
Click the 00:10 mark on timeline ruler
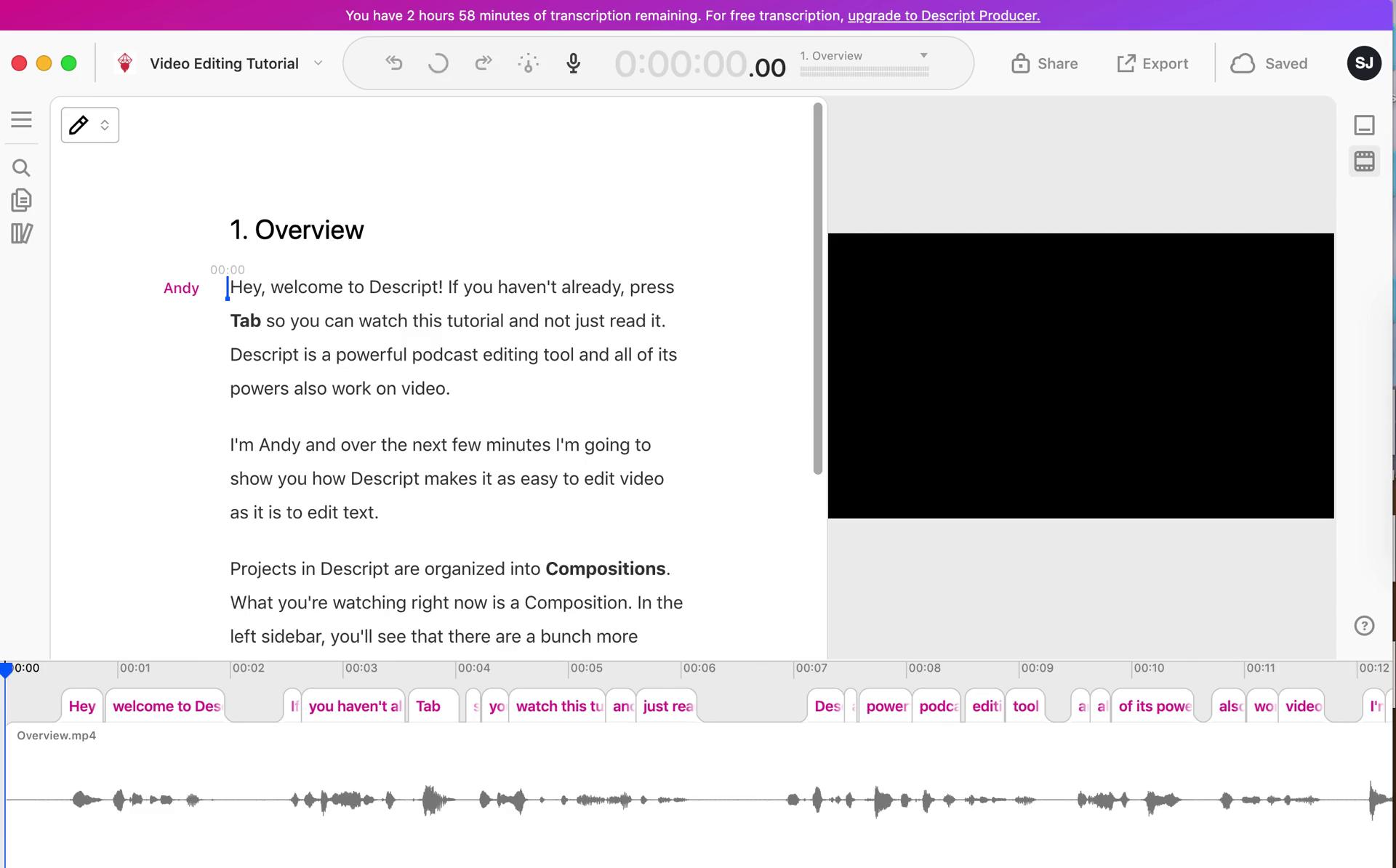click(1149, 668)
